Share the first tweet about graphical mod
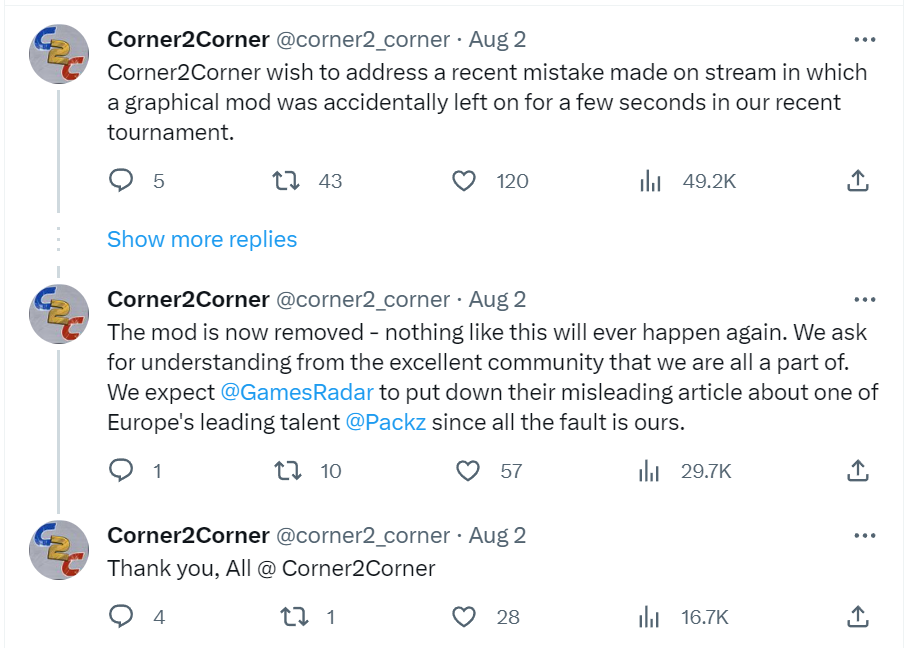Screen dimensions: 911x648 tap(857, 181)
